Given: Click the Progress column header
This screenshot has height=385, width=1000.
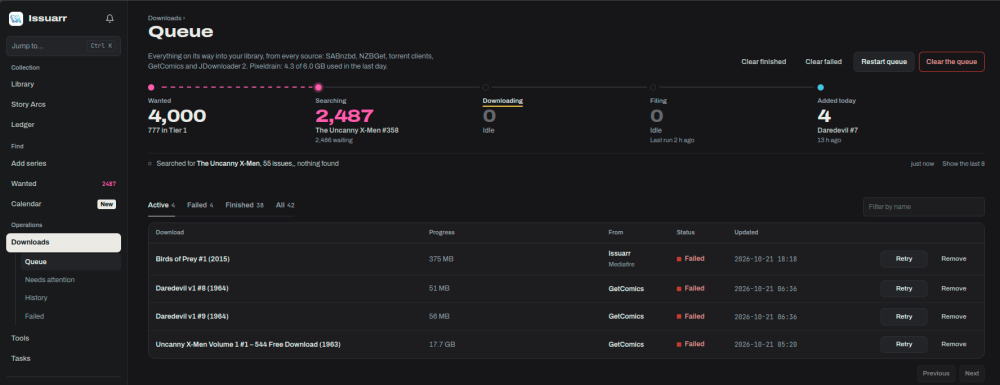Looking at the screenshot, I should coord(442,233).
